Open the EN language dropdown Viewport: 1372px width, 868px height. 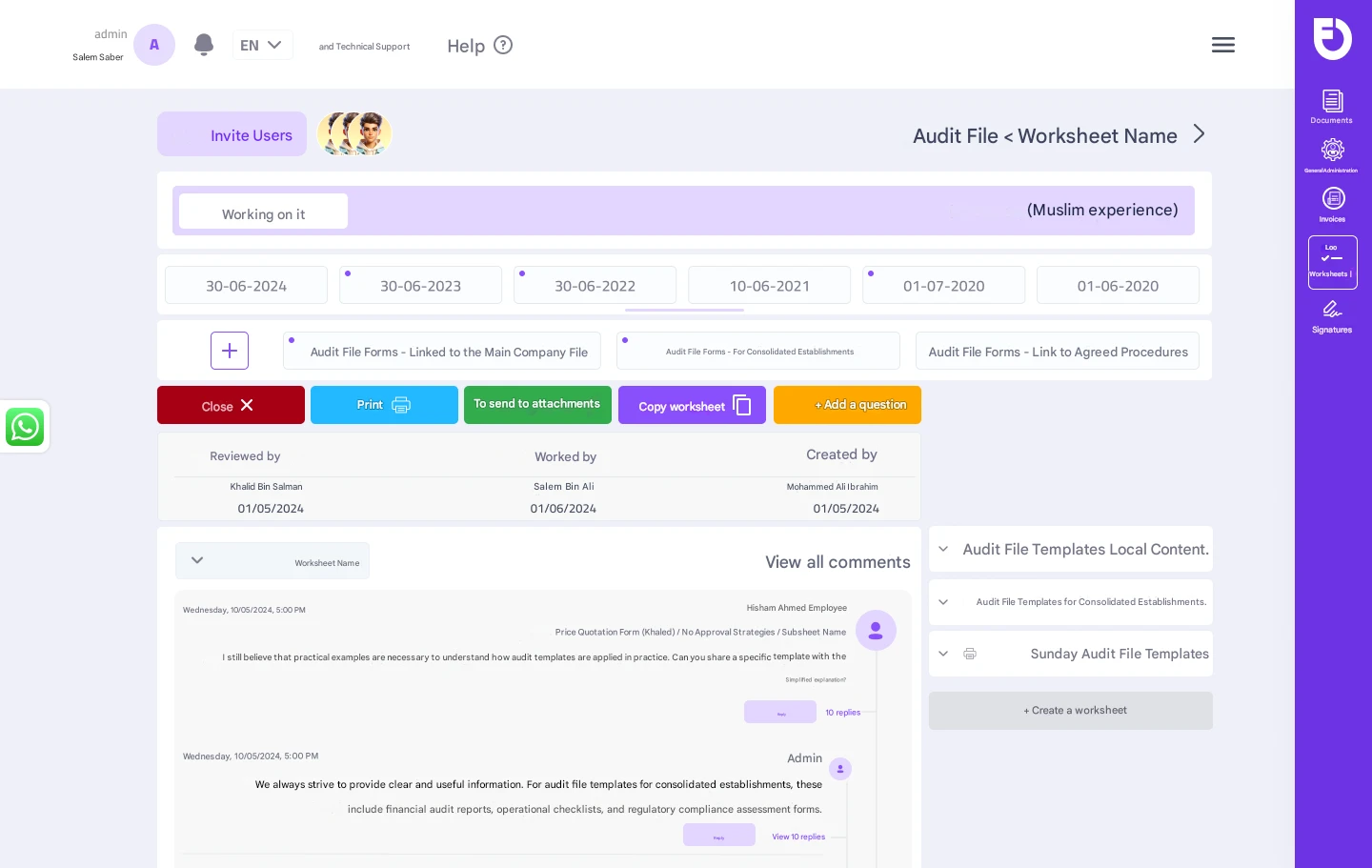[x=263, y=45]
